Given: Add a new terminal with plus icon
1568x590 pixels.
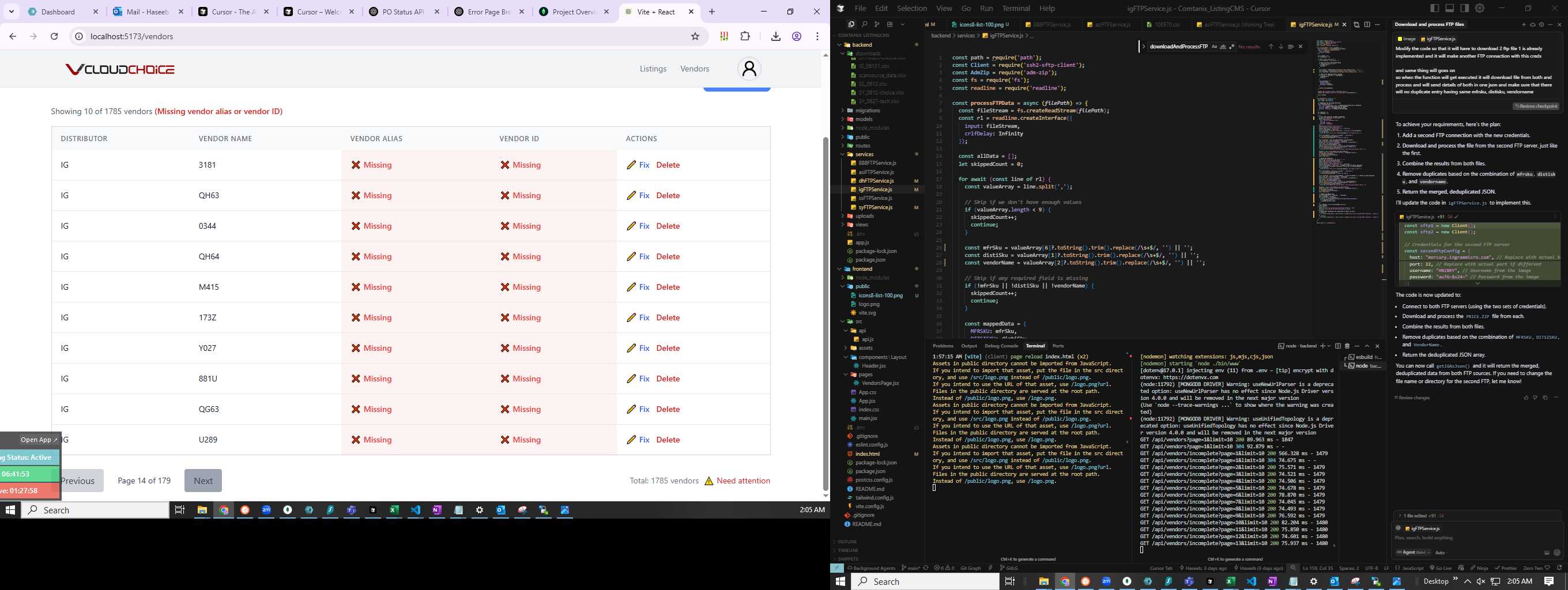Looking at the screenshot, I should (1324, 346).
